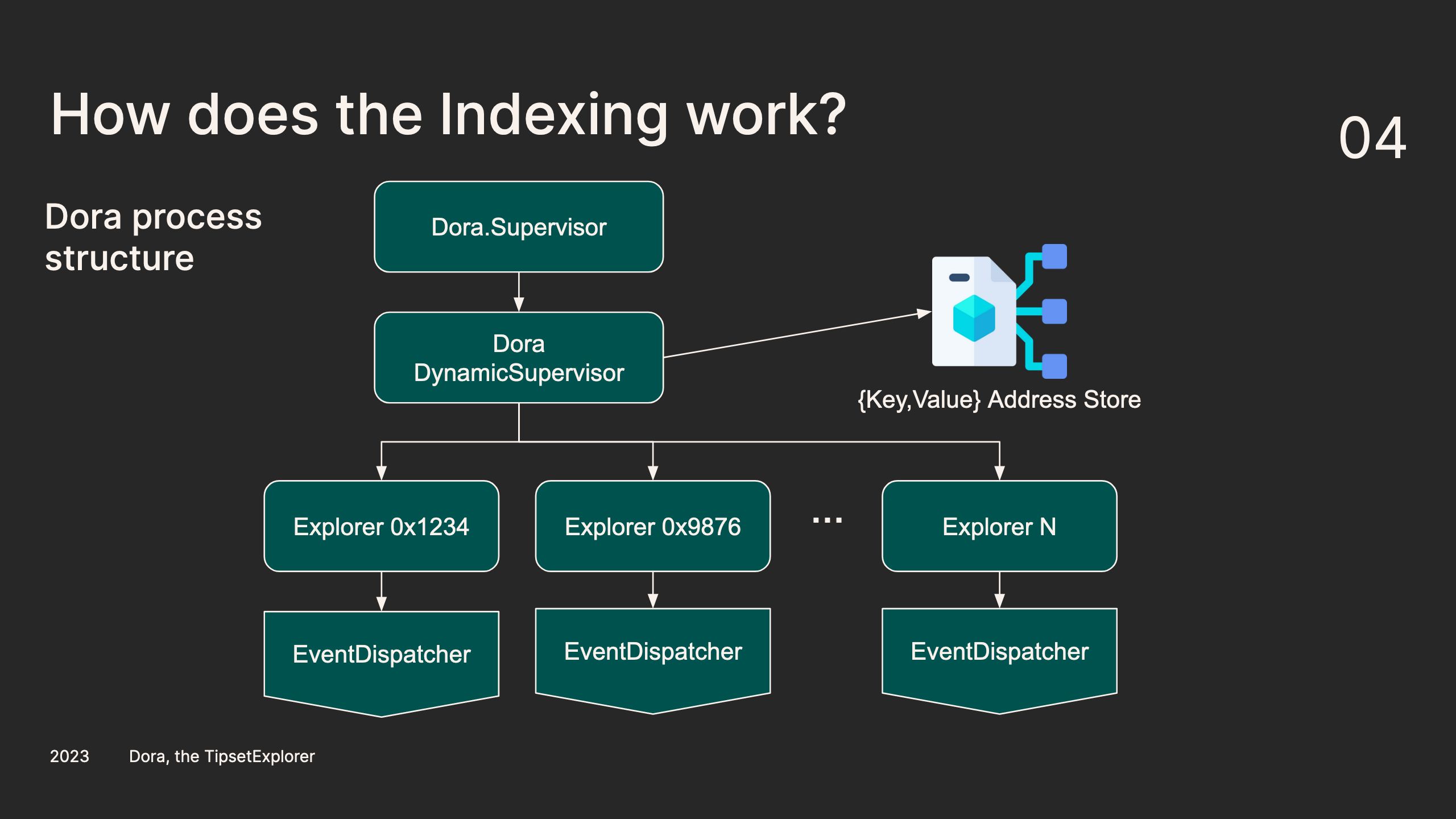This screenshot has width=1456, height=819.
Task: Click the slide number 04
Action: click(1373, 138)
